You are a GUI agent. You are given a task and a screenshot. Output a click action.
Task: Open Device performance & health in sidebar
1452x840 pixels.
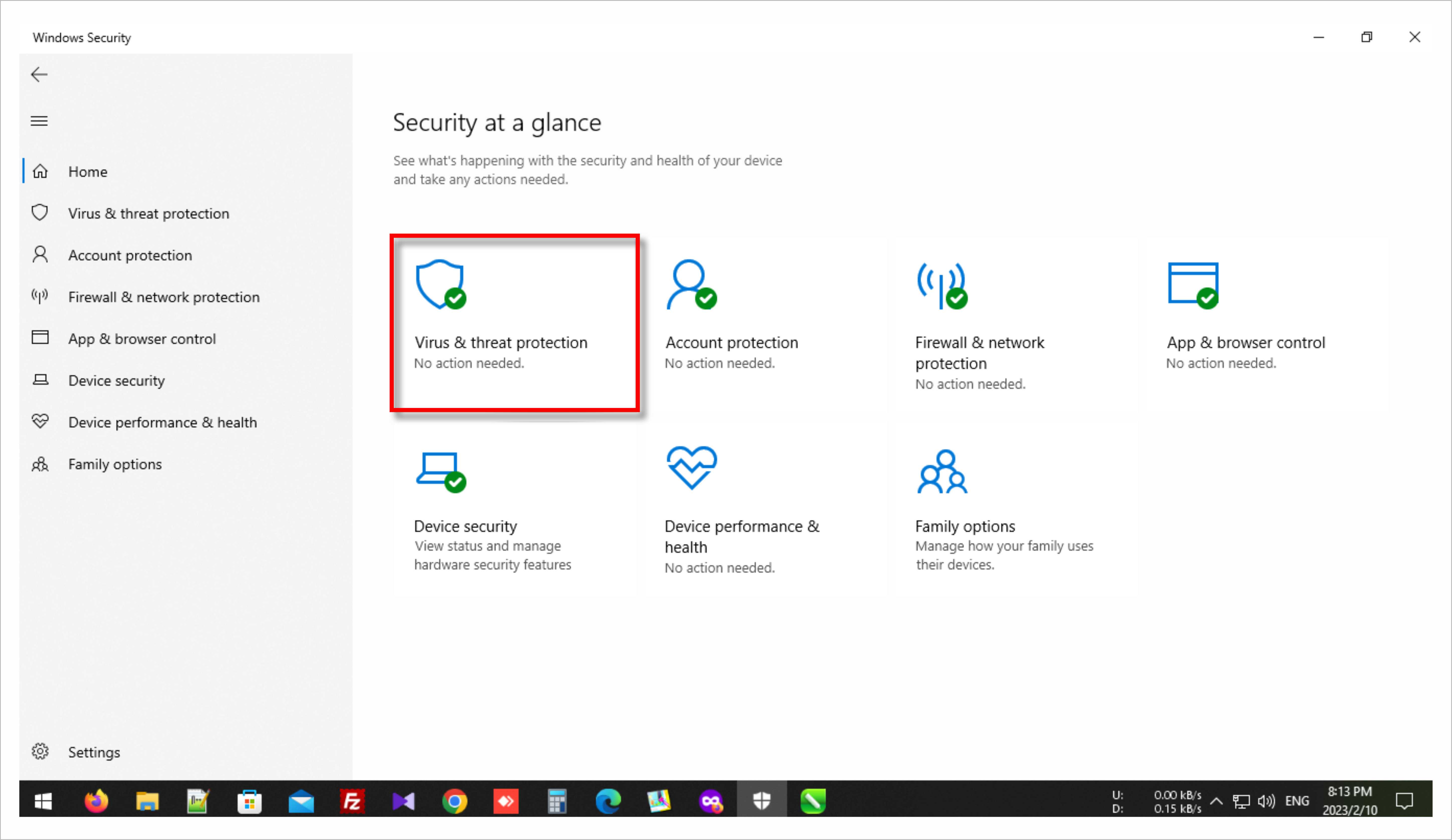[185, 422]
